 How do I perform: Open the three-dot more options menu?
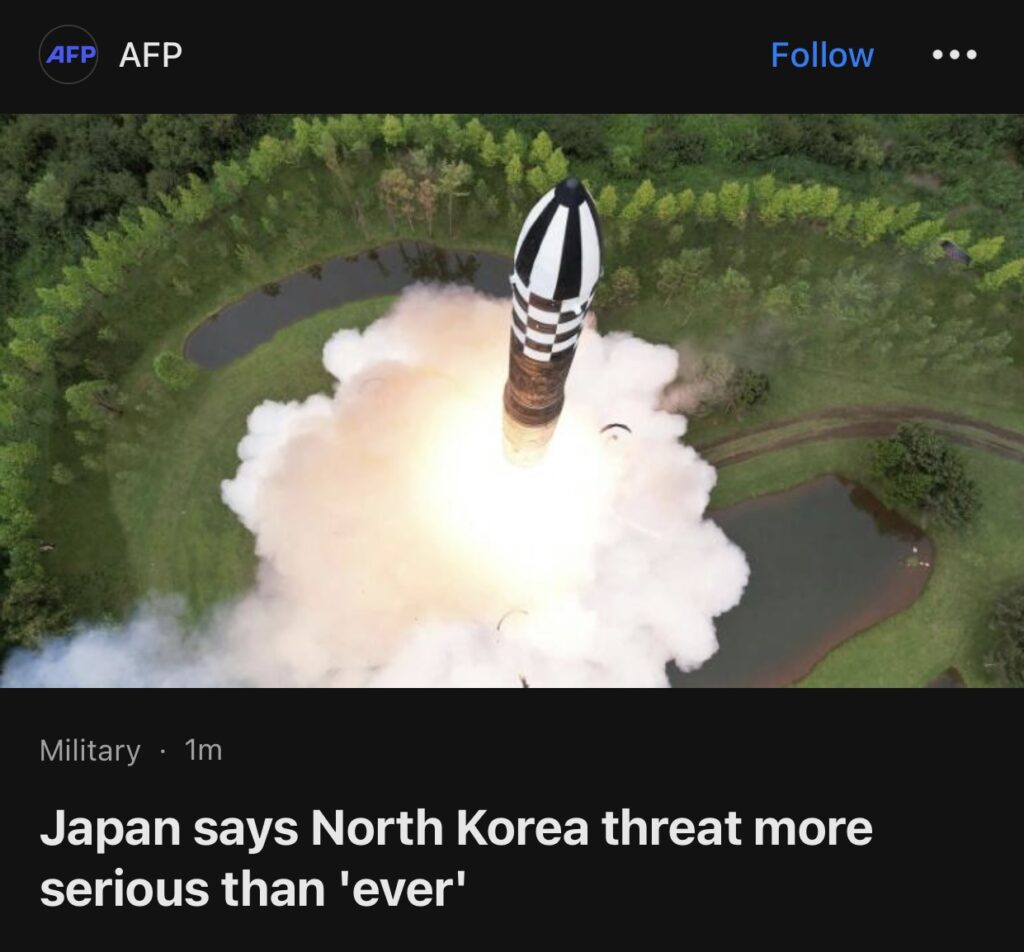click(x=955, y=55)
